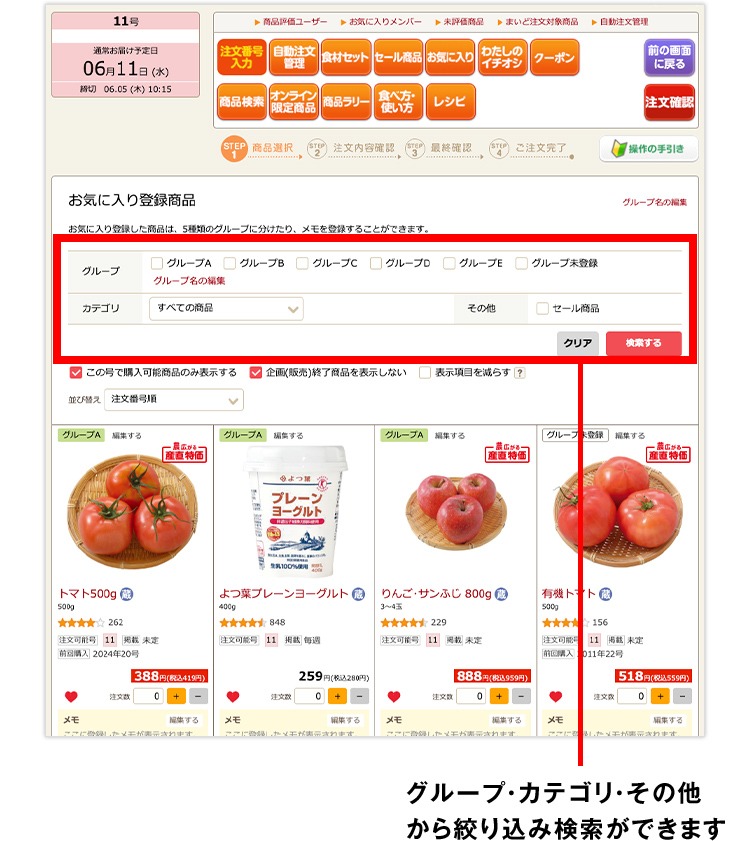The image size is (750, 841).
Task: Click the orange plus button for よつ葉プレーンヨーグルト
Action: [337, 696]
